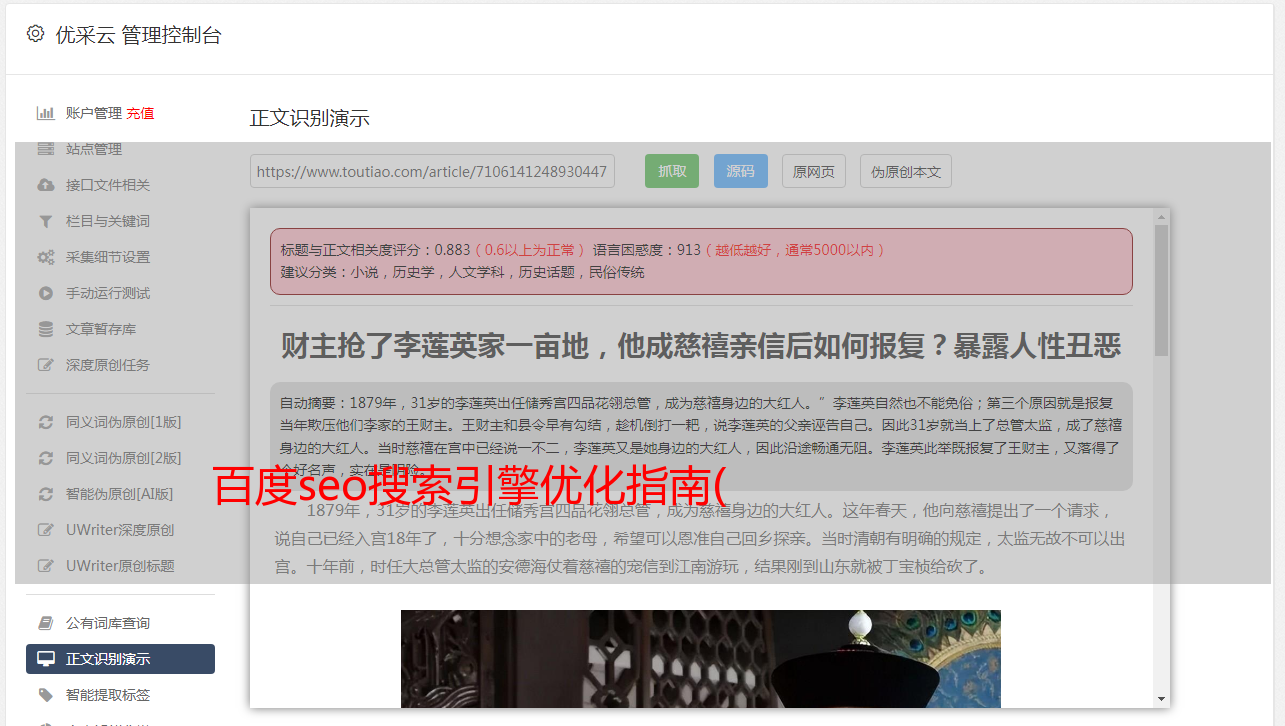
Task: Click the 手动运行测试 play icon
Action: tap(45, 293)
